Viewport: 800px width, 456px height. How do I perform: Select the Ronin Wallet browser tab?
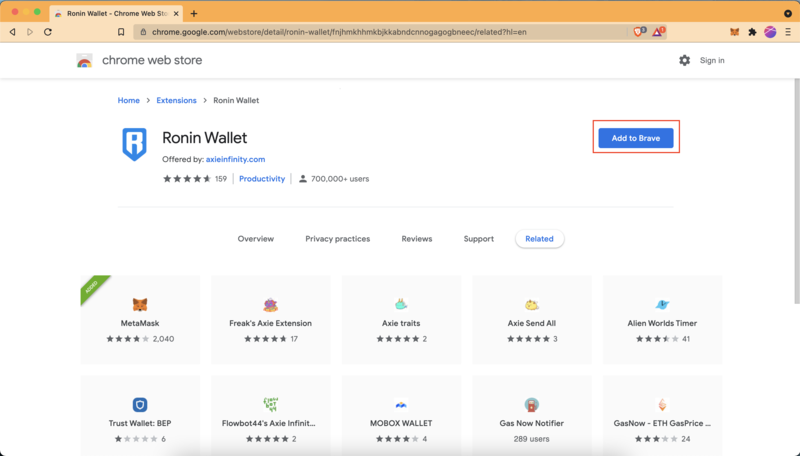(x=116, y=13)
